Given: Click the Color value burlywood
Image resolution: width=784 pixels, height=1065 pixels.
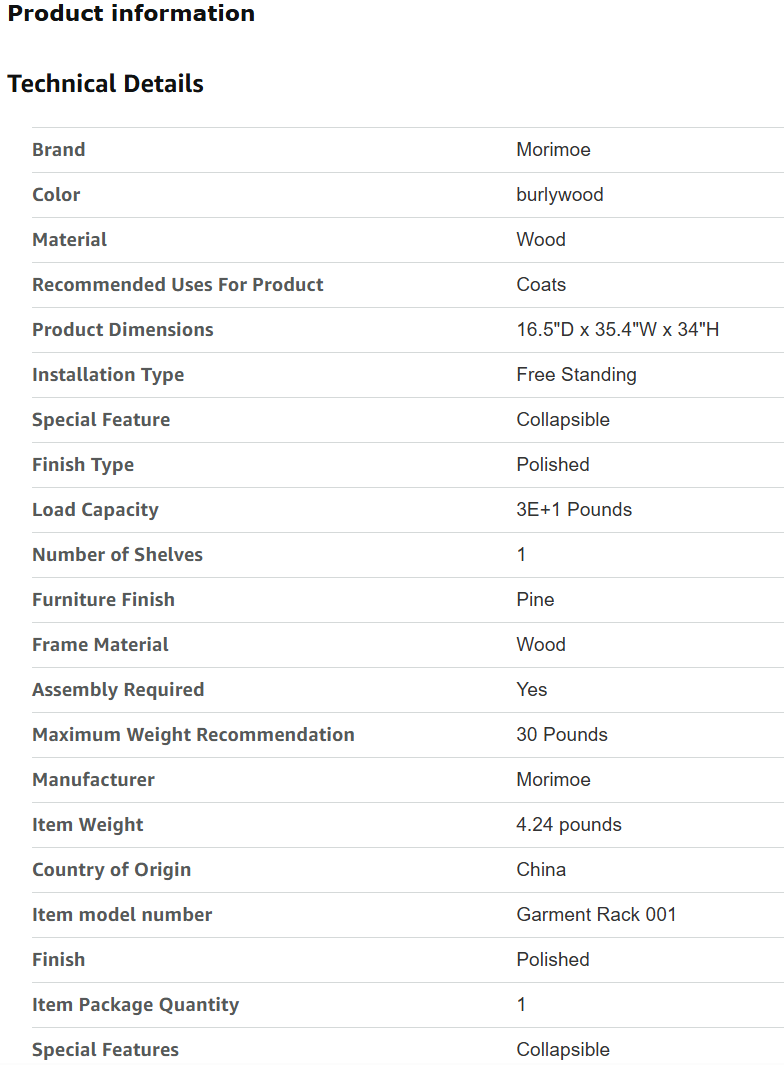Looking at the screenshot, I should tap(560, 195).
